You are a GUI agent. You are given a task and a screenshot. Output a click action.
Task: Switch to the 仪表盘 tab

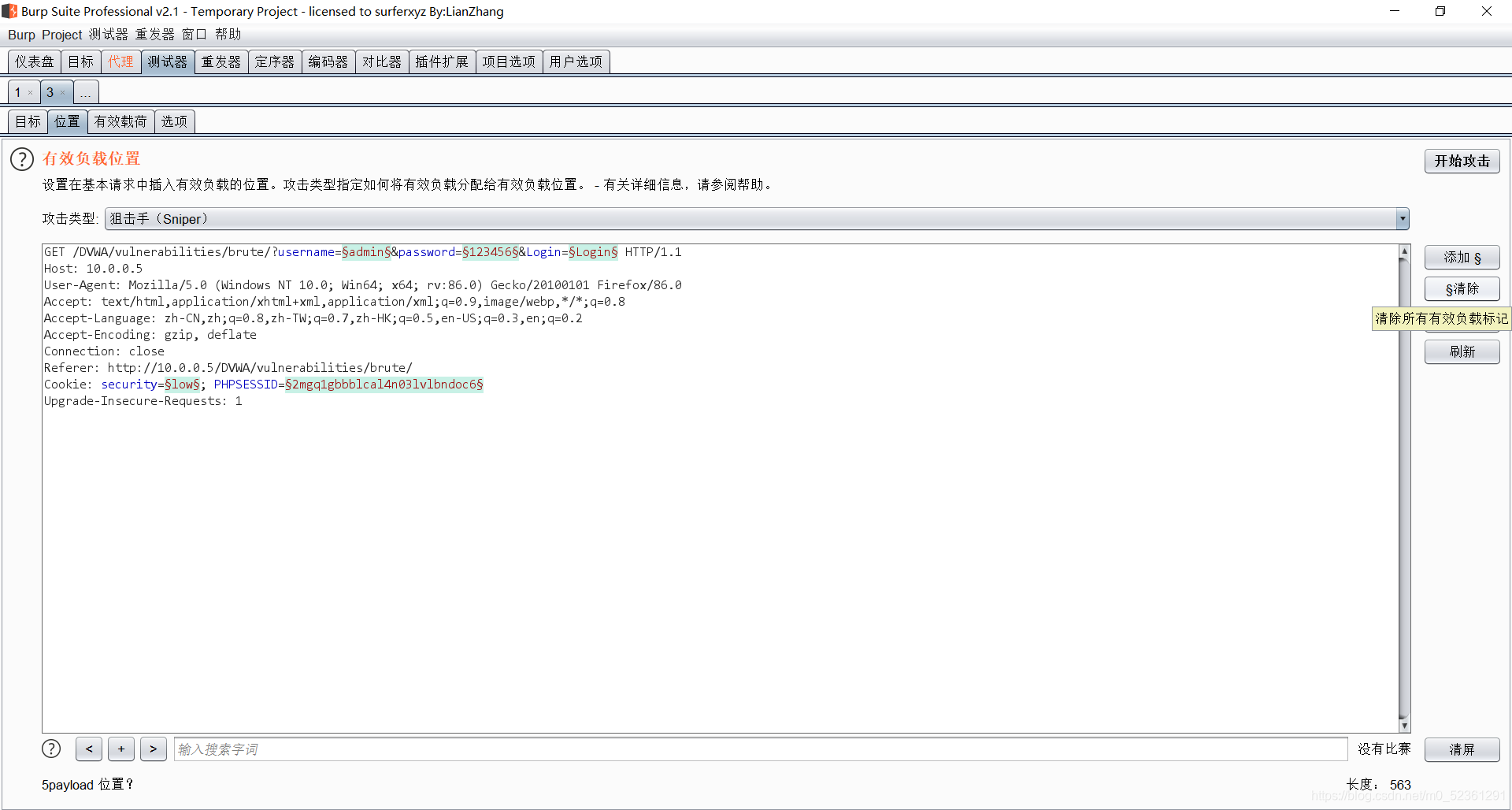(x=35, y=61)
